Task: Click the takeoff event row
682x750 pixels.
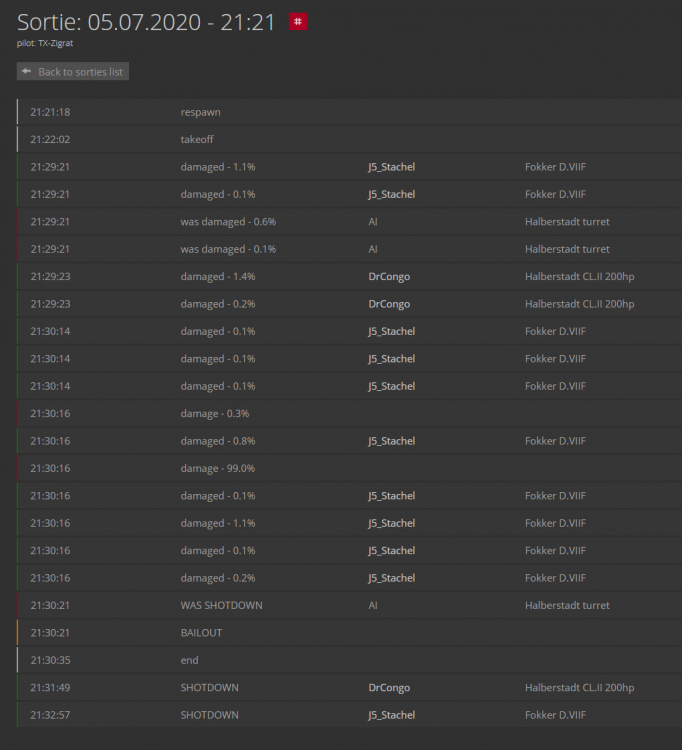Action: pyautogui.click(x=197, y=140)
